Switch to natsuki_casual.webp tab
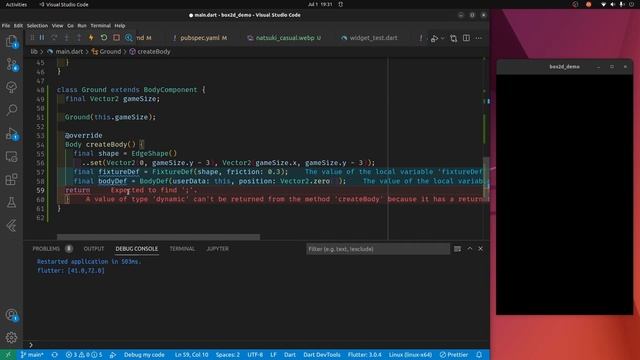Screen dimensions: 640x360 tap(284, 38)
